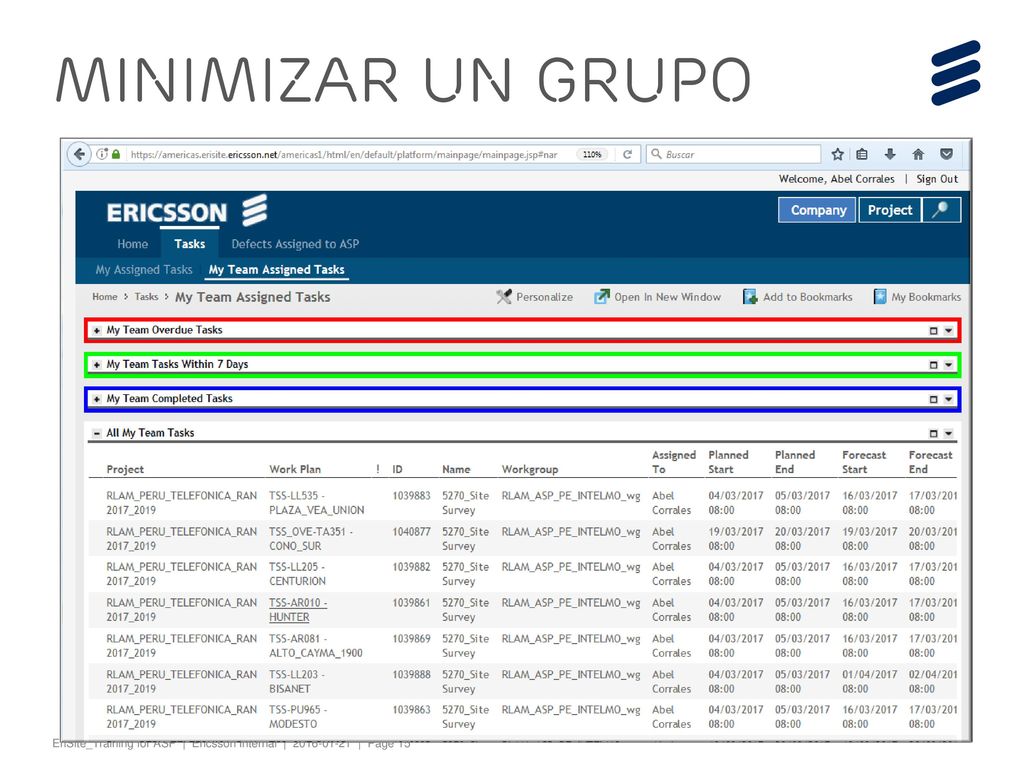1024x768 pixels.
Task: Open the Tasks Within 7 Days options dropdown
Action: click(x=948, y=365)
